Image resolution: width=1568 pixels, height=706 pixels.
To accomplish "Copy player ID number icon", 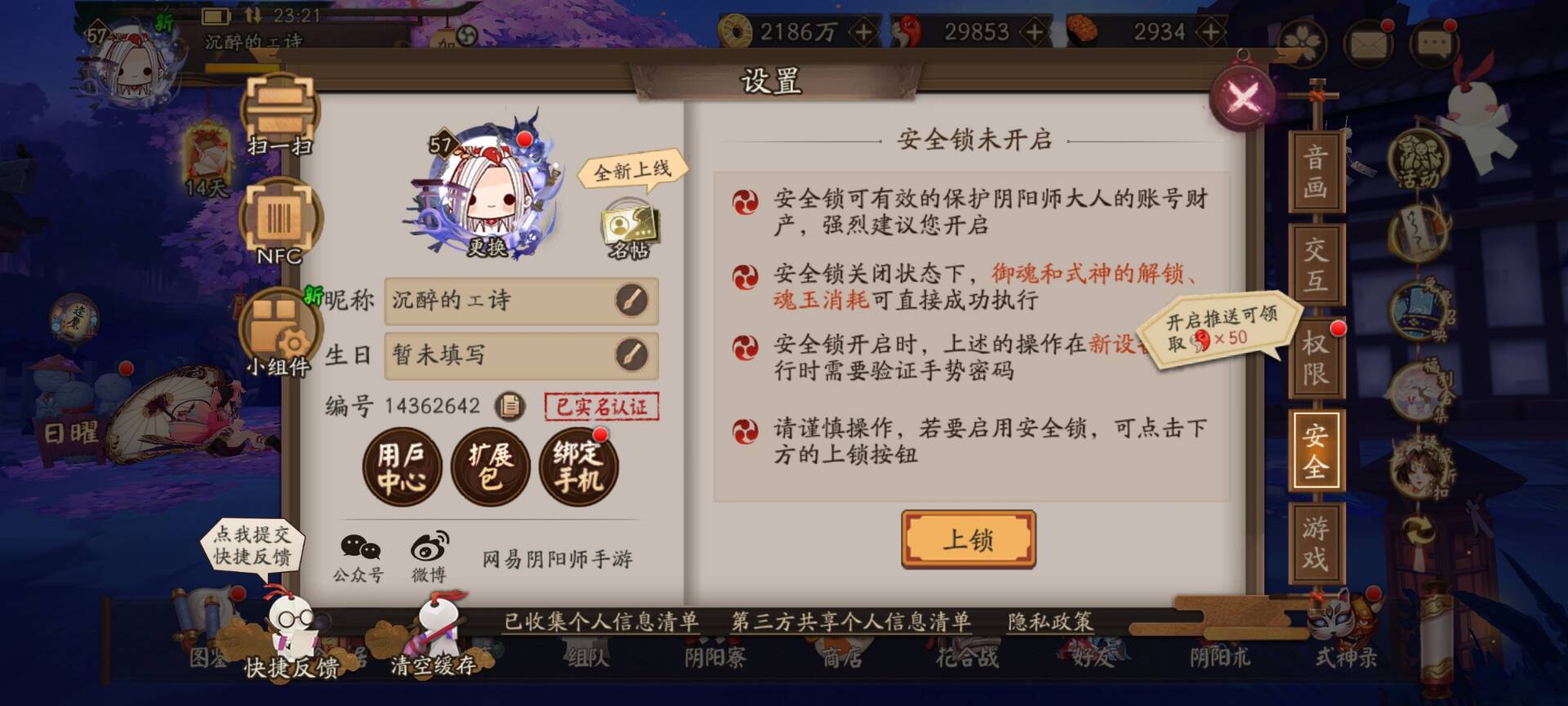I will click(510, 405).
